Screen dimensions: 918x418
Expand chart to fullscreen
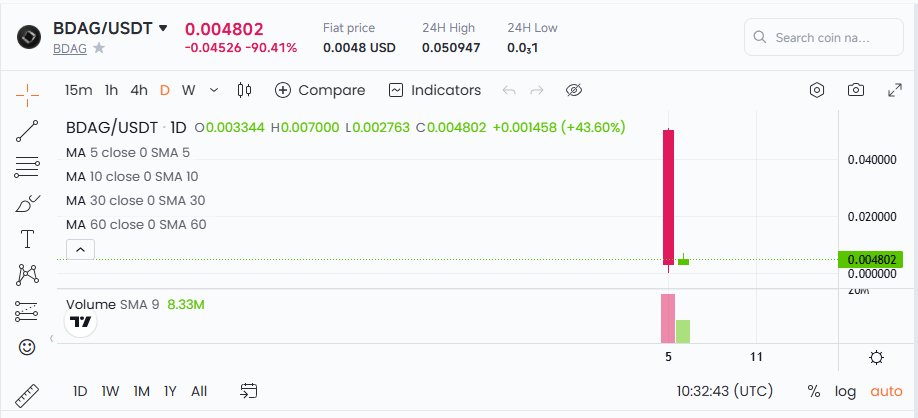click(x=895, y=90)
